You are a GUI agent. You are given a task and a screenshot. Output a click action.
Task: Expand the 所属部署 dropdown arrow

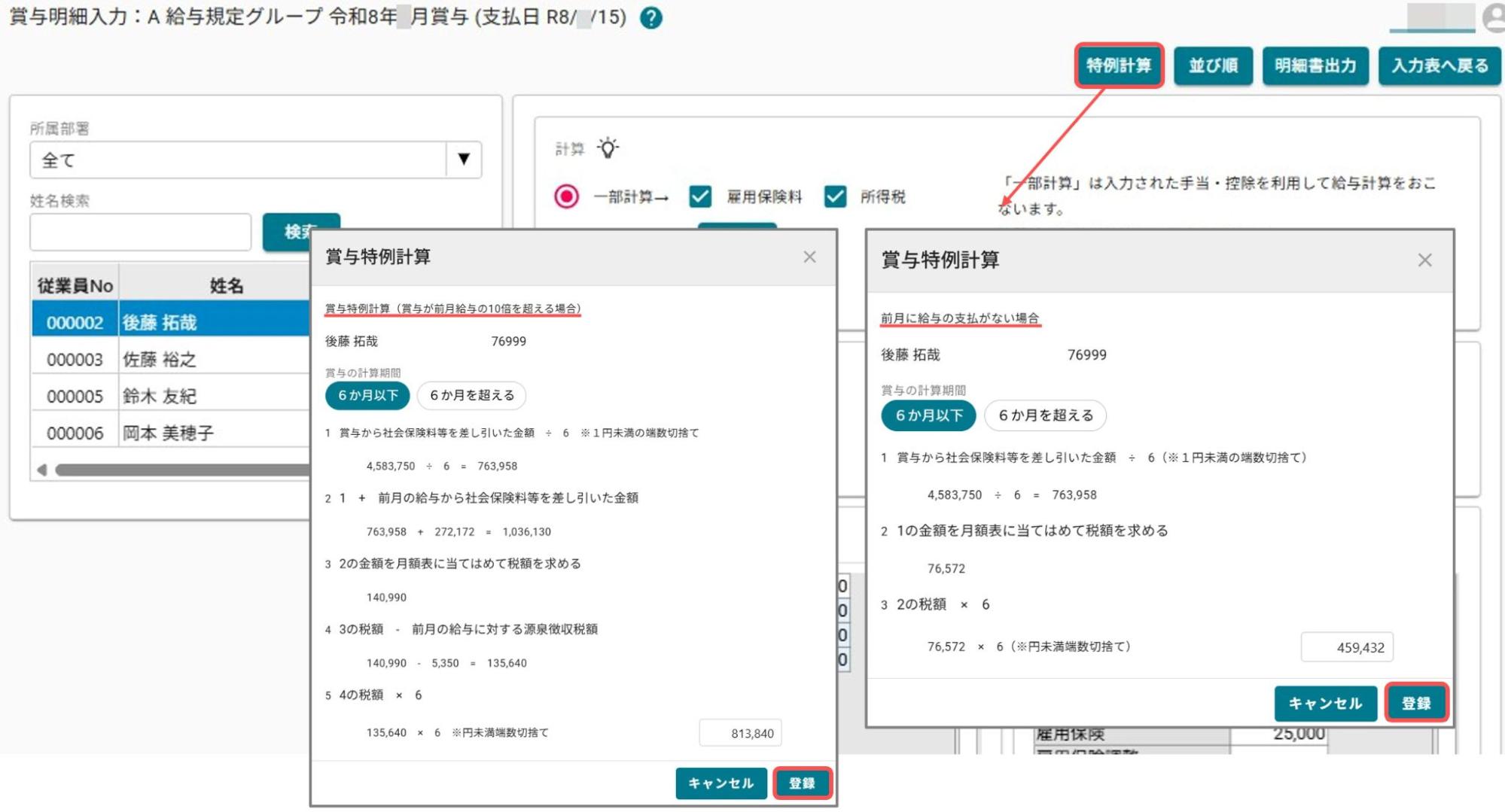coord(464,160)
